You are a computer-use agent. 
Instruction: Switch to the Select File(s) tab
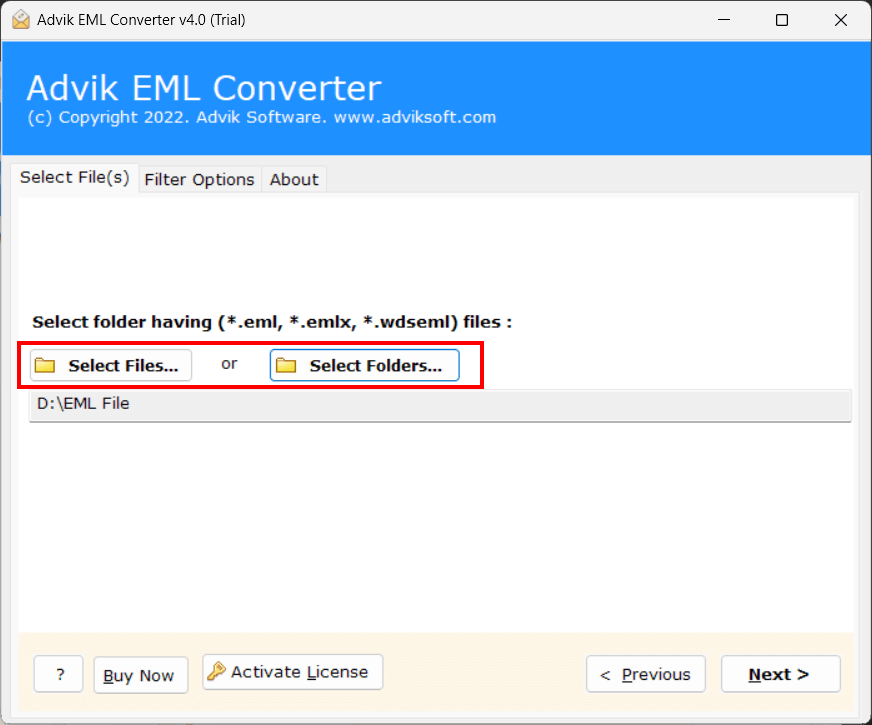(x=74, y=178)
